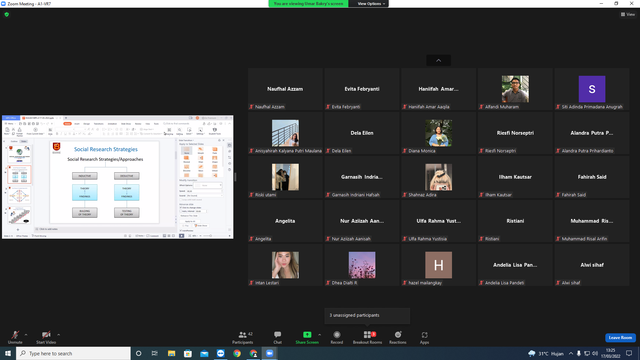The height and width of the screenshot is (360, 640).
Task: Select Riski utami's profile picture
Action: 285,177
